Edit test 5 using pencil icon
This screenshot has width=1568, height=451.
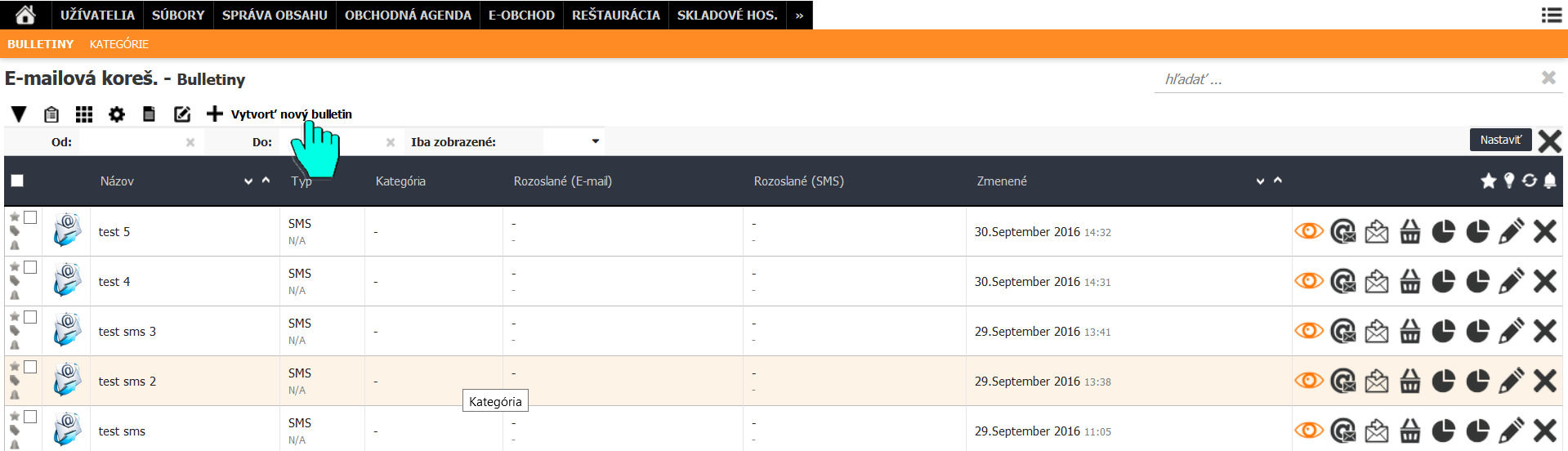[1511, 232]
